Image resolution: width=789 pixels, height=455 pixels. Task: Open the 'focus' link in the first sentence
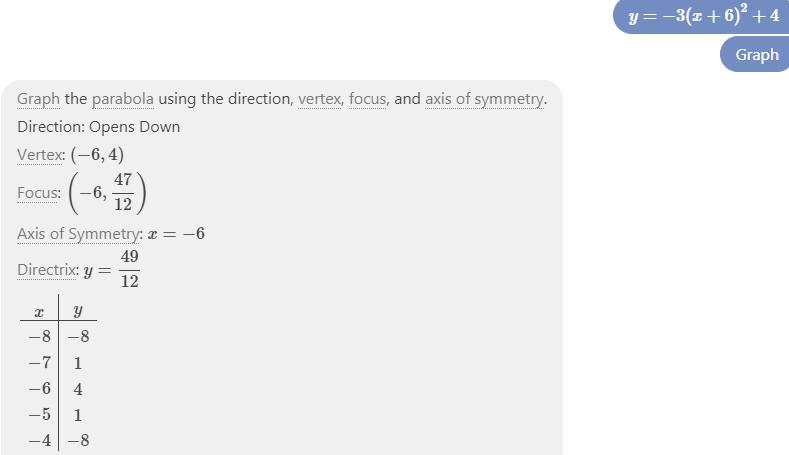tap(368, 99)
